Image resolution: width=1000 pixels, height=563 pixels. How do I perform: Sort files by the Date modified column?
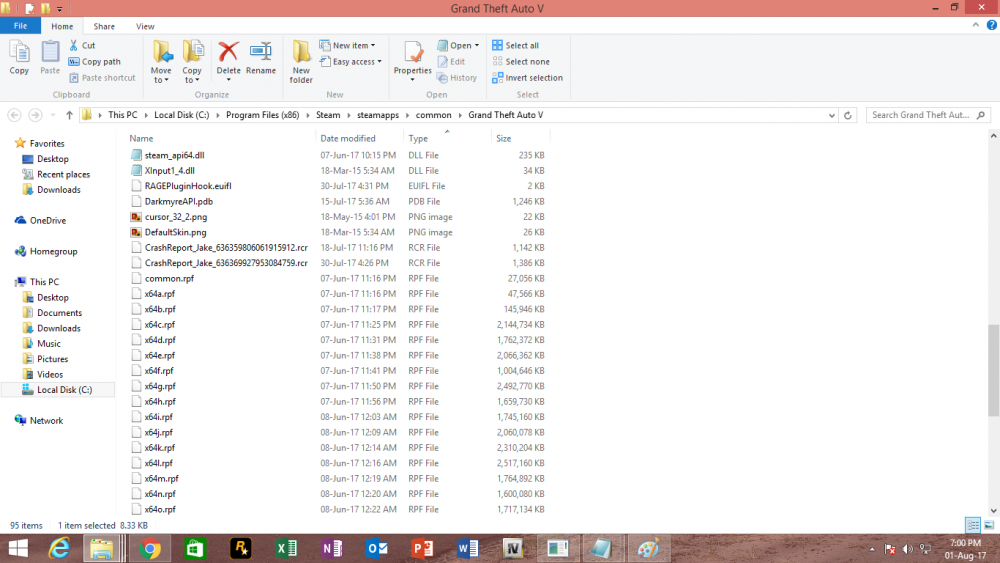click(x=348, y=138)
